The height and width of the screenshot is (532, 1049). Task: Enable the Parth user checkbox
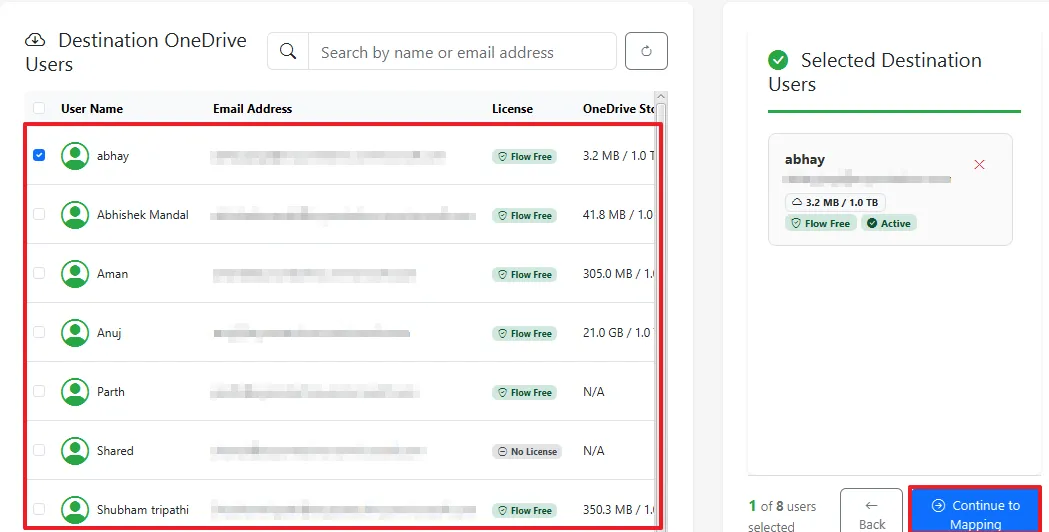point(39,391)
